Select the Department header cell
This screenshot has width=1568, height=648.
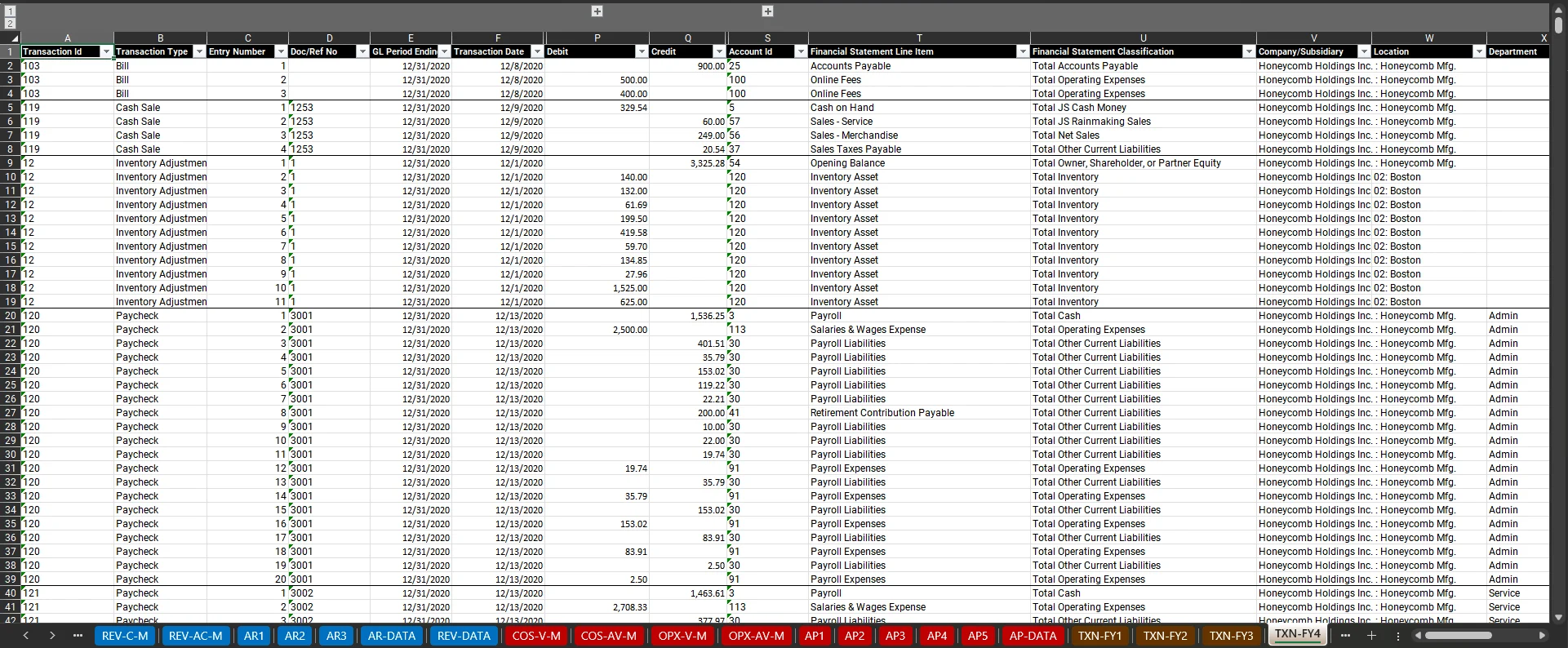(1517, 51)
